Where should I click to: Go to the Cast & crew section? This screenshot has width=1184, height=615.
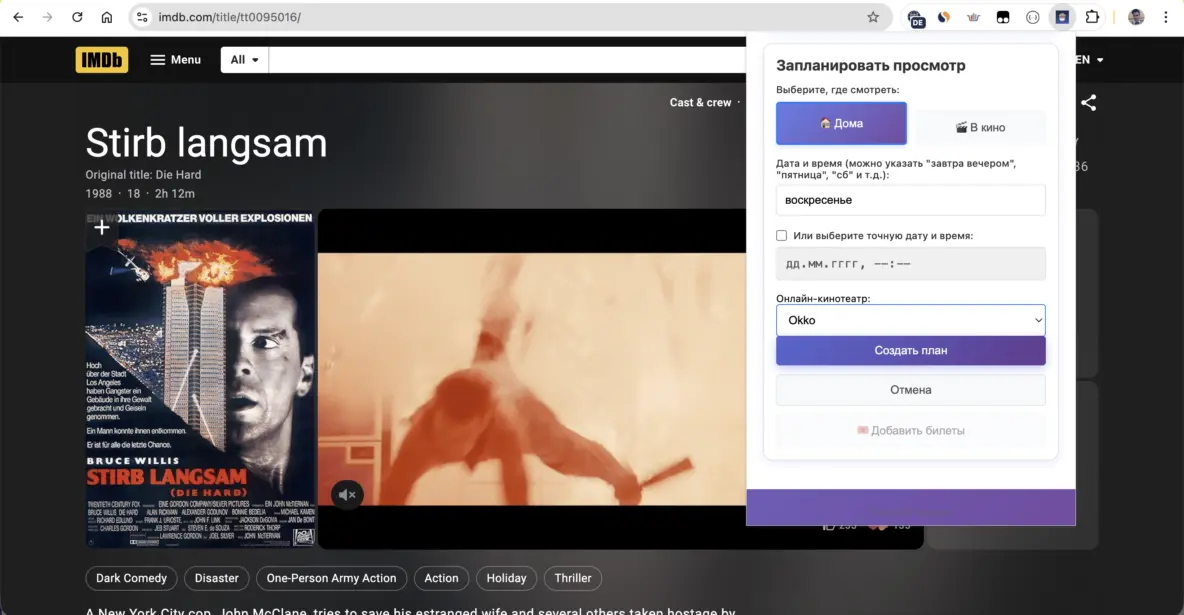pos(700,102)
